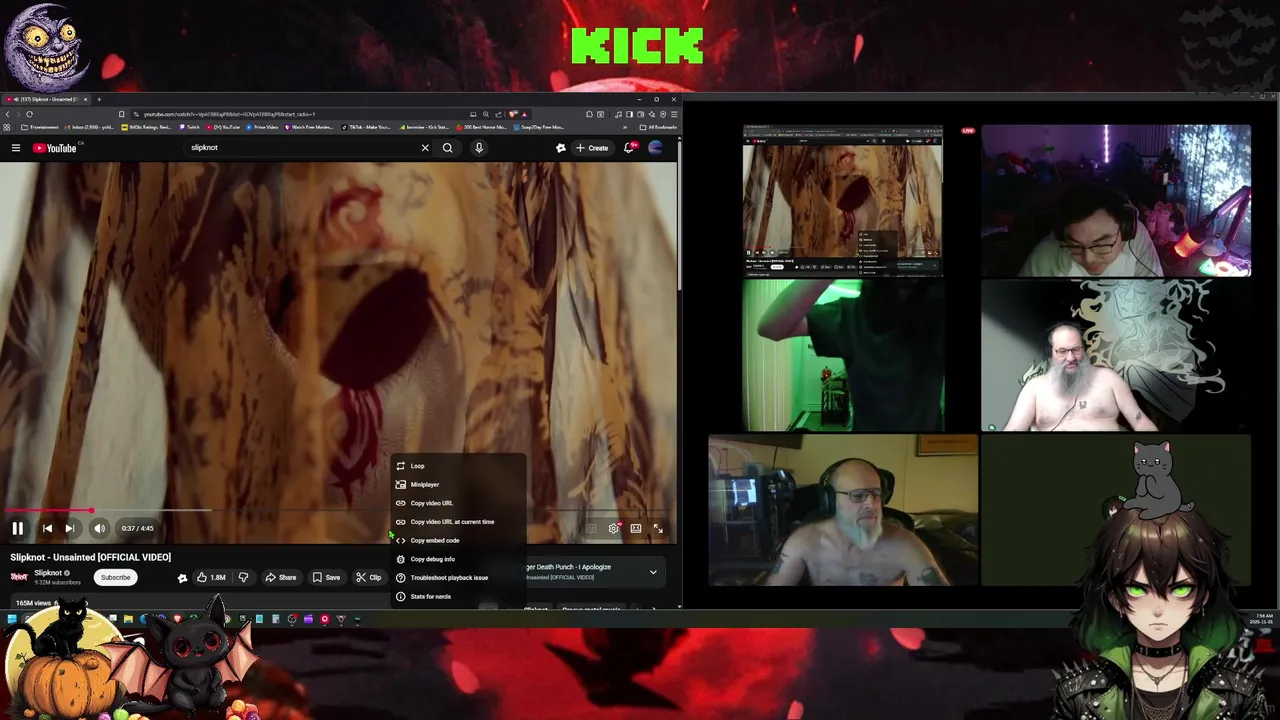Image resolution: width=1280 pixels, height=720 pixels.
Task: Open the Prime Video bookmark
Action: (x=263, y=127)
